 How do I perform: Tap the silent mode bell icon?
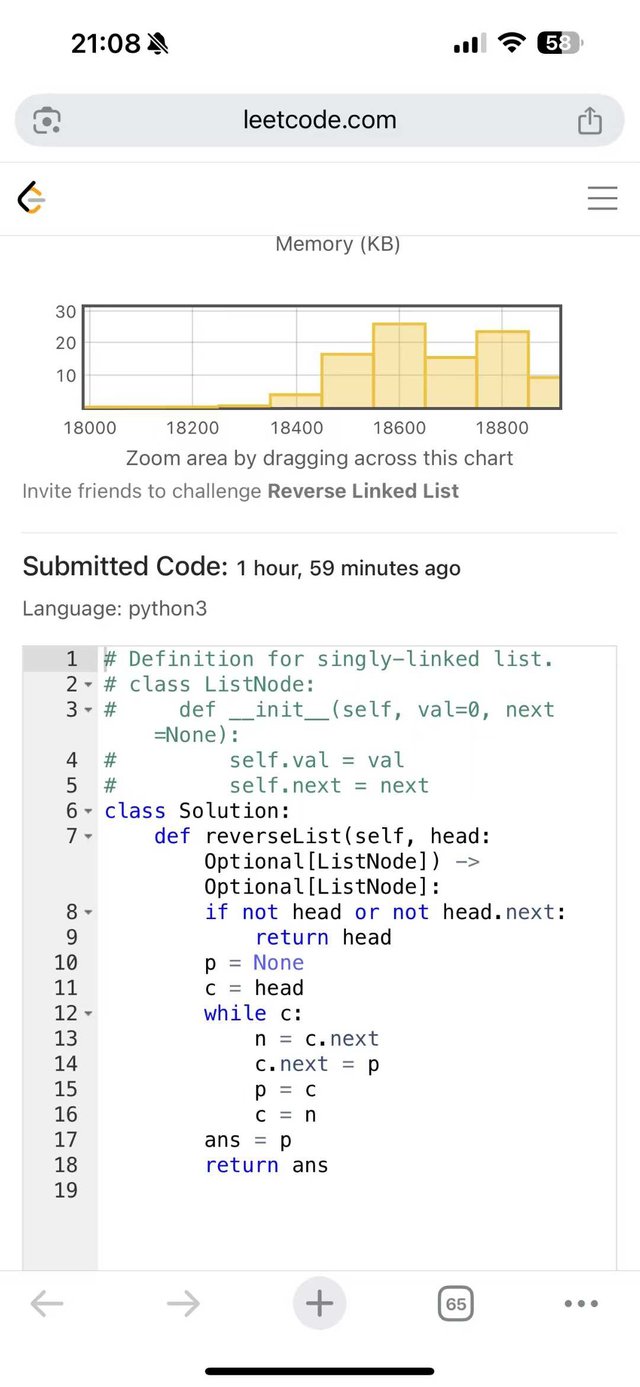click(x=158, y=43)
